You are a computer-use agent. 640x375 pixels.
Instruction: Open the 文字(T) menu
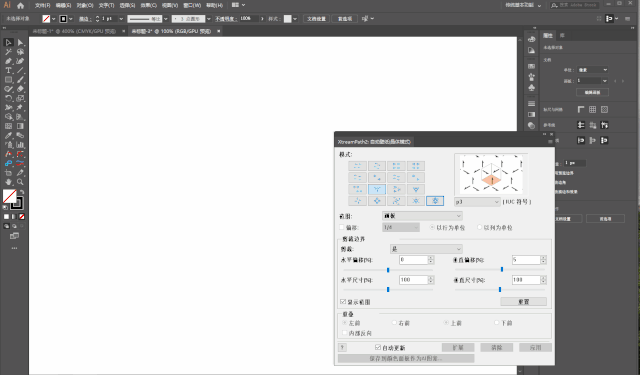click(x=106, y=5)
